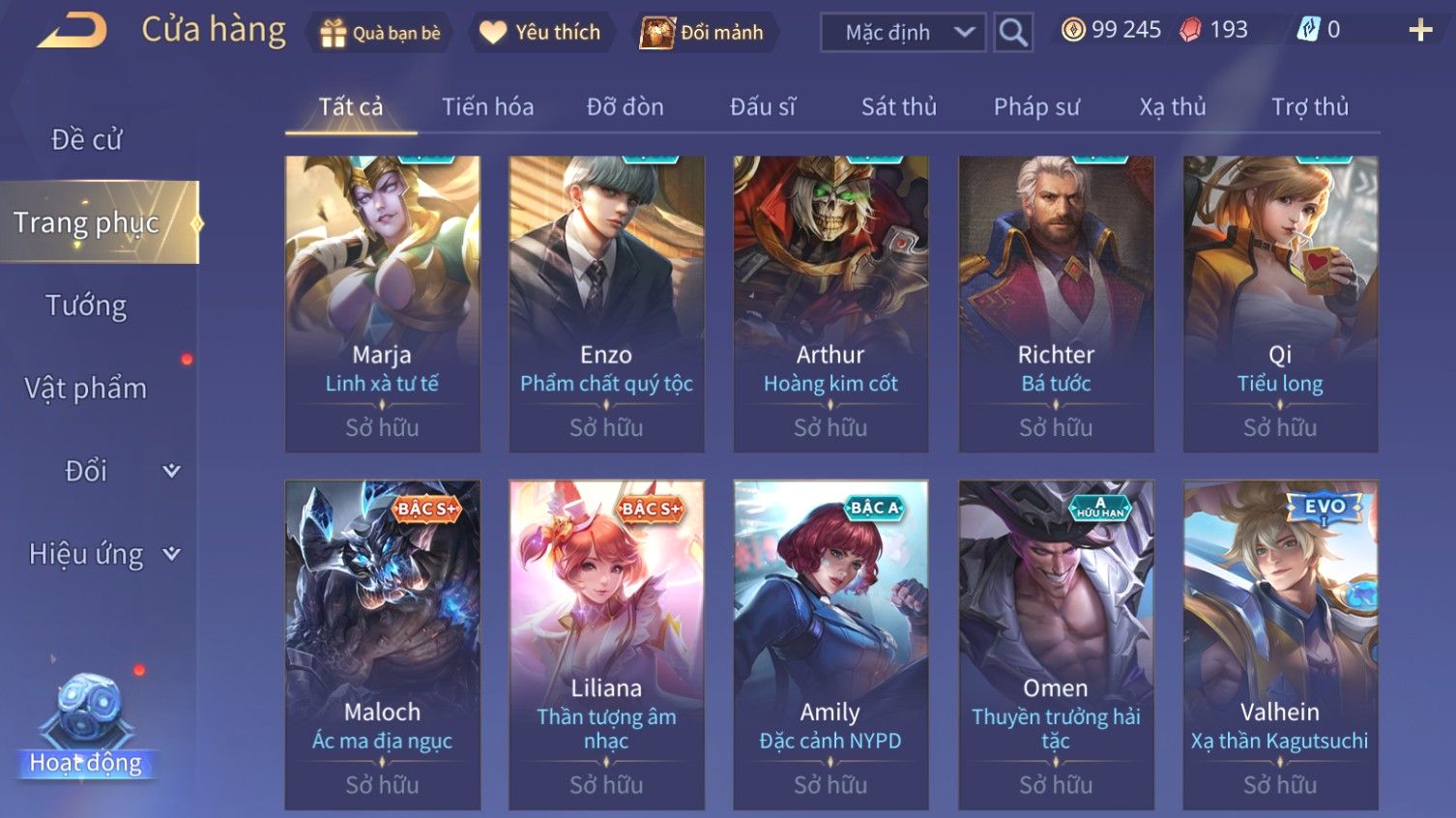This screenshot has height=818, width=1456.
Task: Select Tướng in the sidebar
Action: point(86,306)
